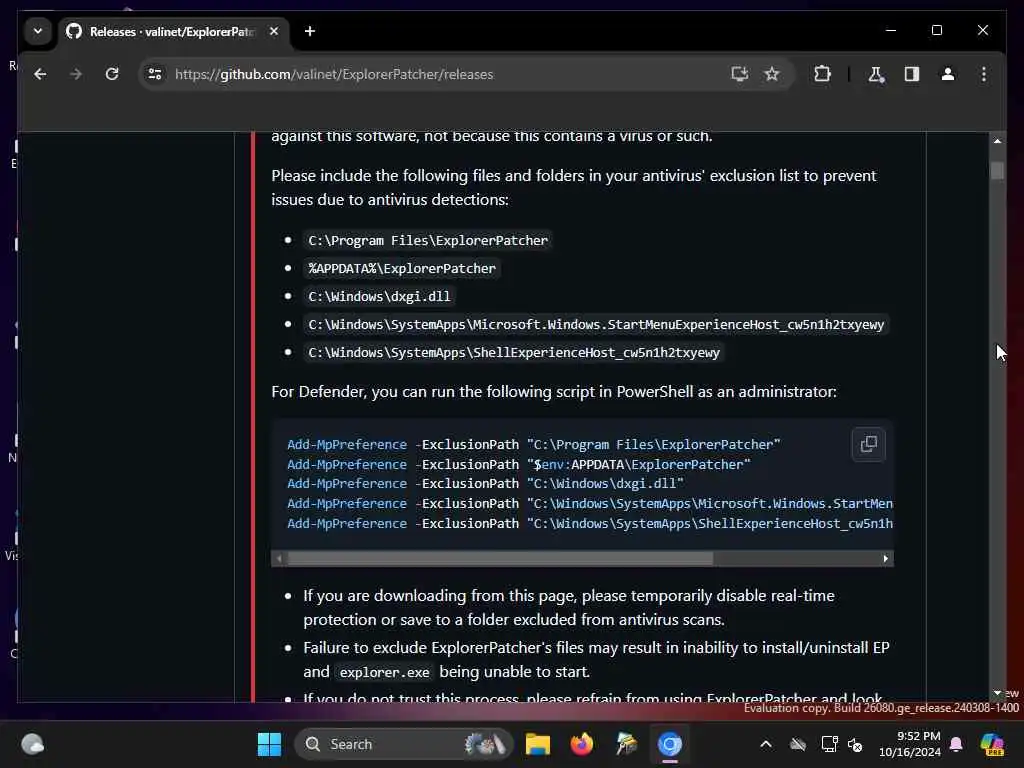Reload the GitHub releases page
The width and height of the screenshot is (1024, 768).
(112, 74)
